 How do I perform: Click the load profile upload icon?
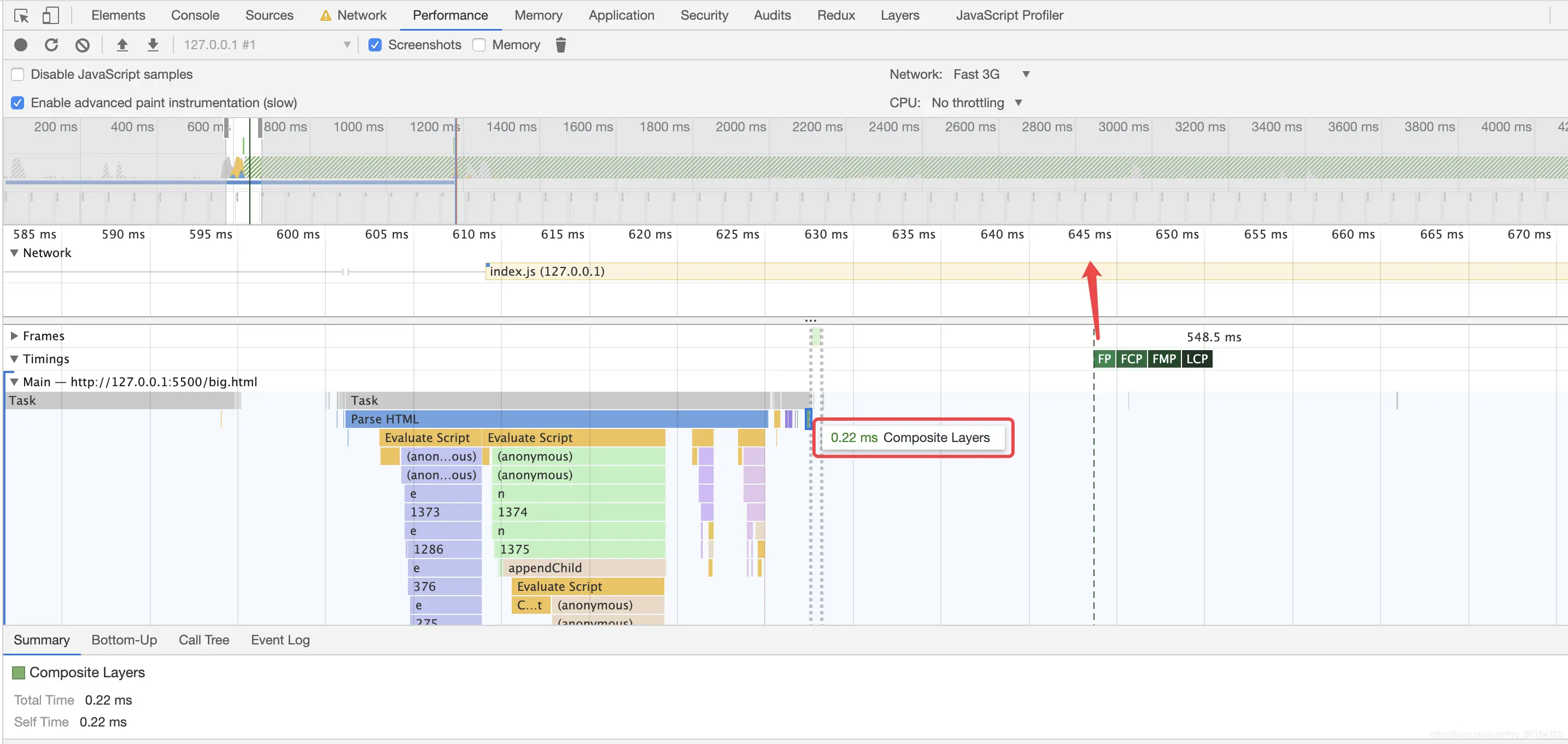(x=122, y=45)
